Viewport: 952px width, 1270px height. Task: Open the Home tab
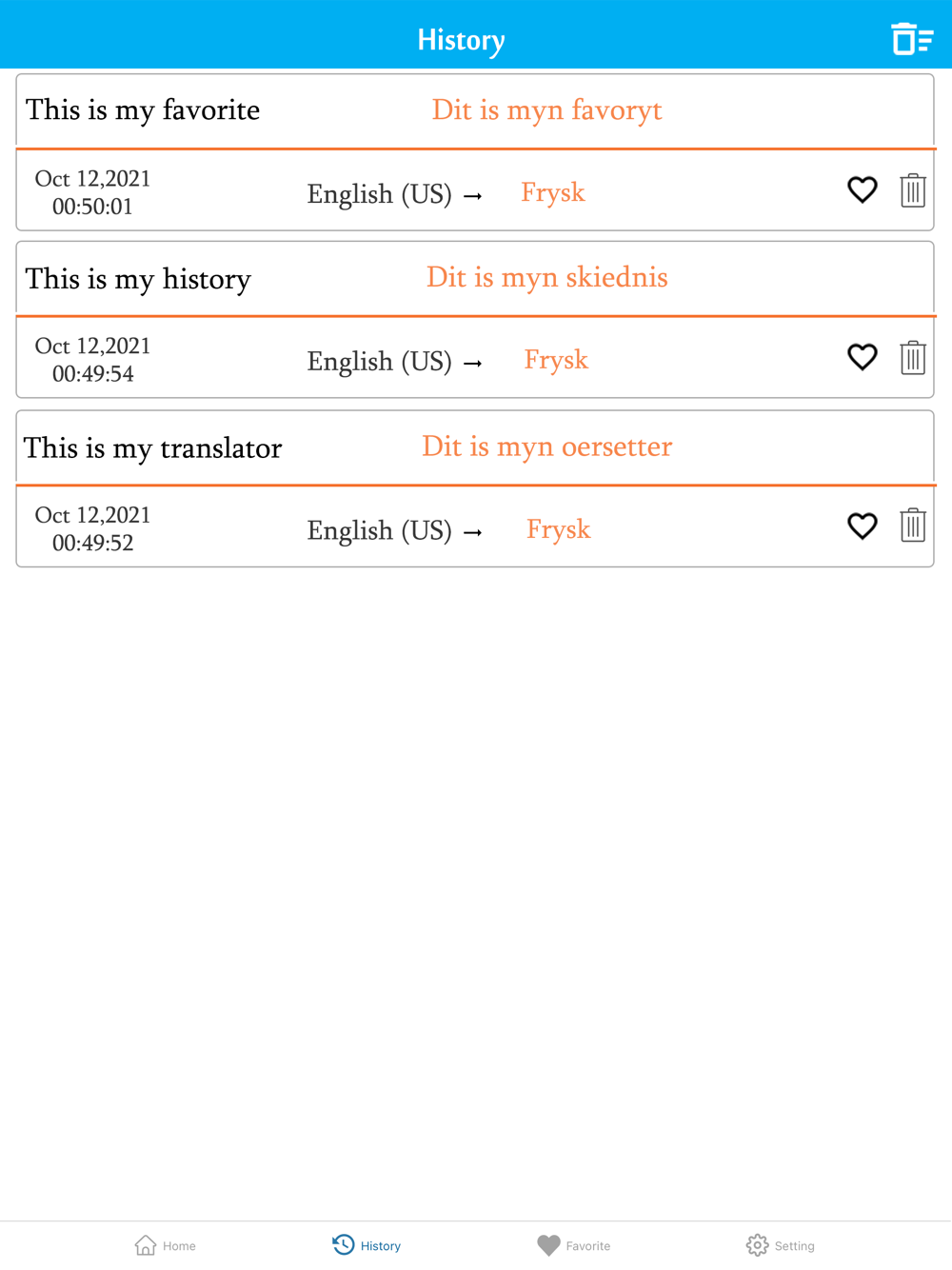pyautogui.click(x=166, y=1245)
